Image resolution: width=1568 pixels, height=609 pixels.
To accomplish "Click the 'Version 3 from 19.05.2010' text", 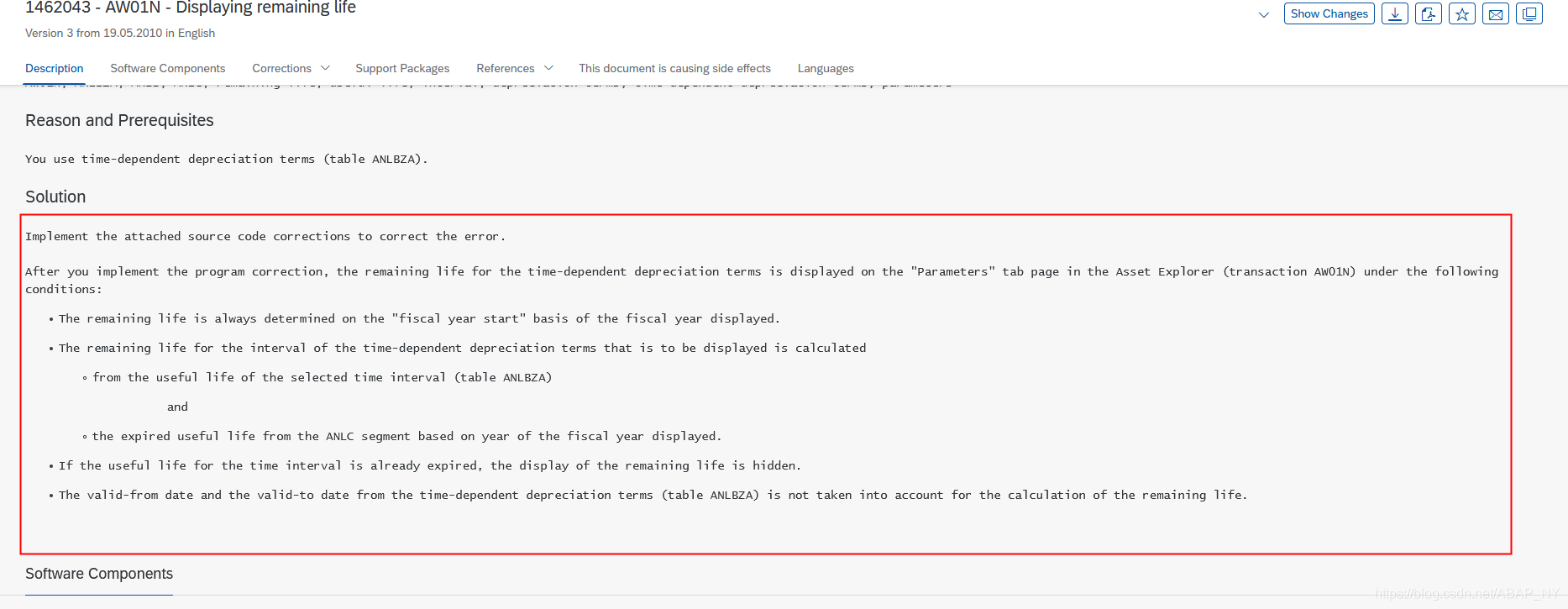I will pyautogui.click(x=93, y=33).
